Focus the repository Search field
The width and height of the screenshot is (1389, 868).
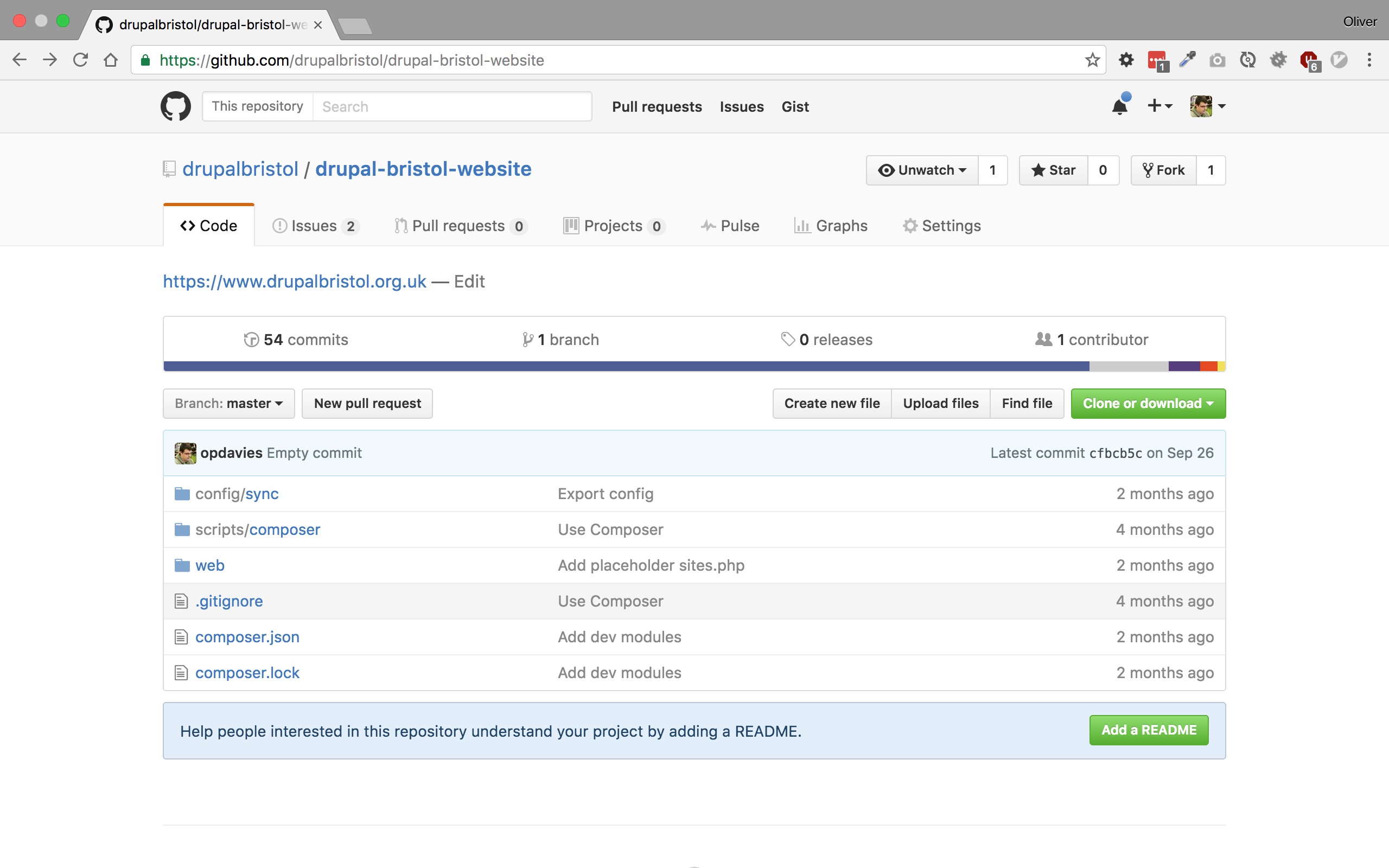(452, 107)
